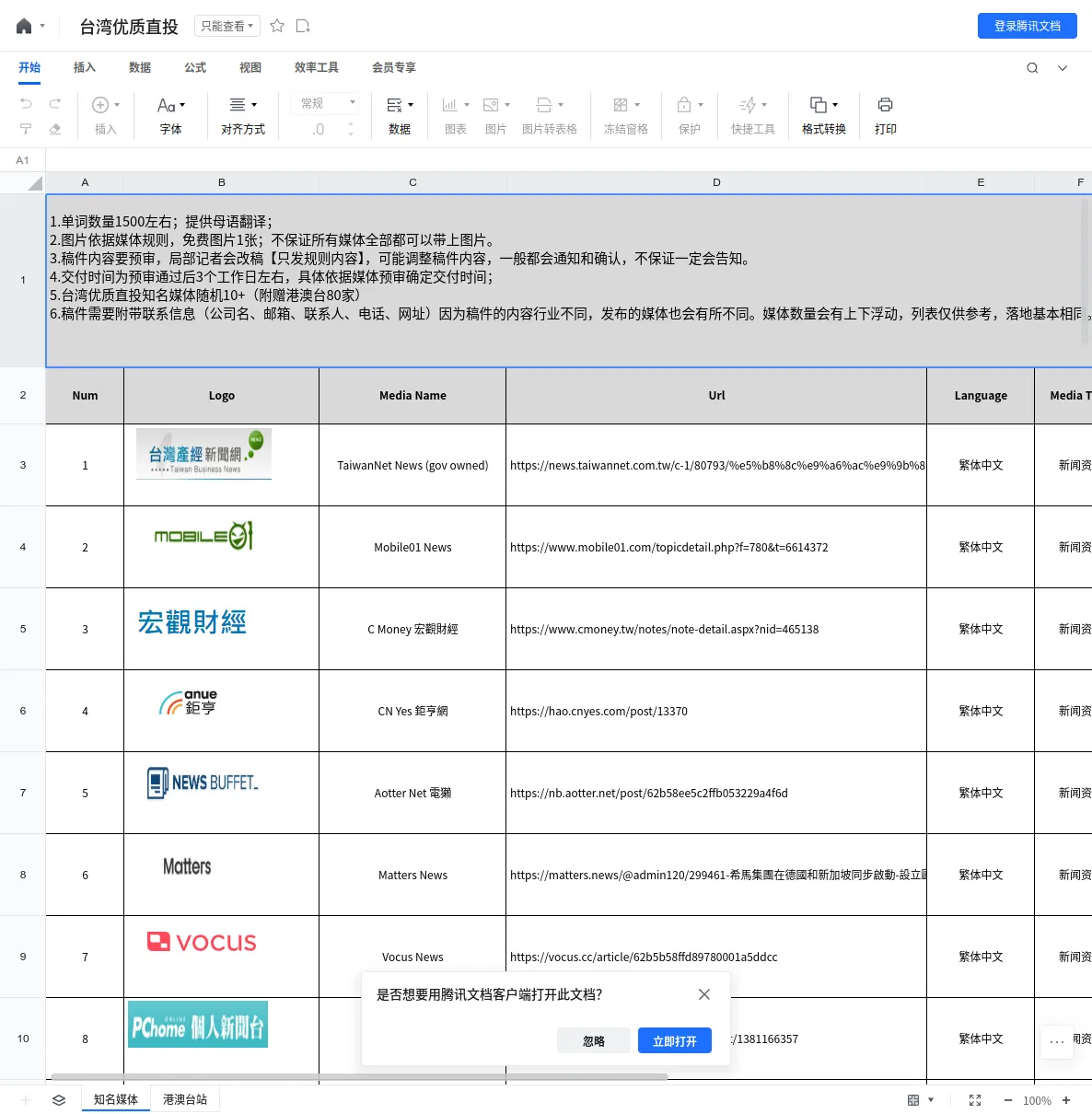Click the image-to-table (图片转表格) icon
This screenshot has height=1114, width=1092.
pyautogui.click(x=544, y=105)
